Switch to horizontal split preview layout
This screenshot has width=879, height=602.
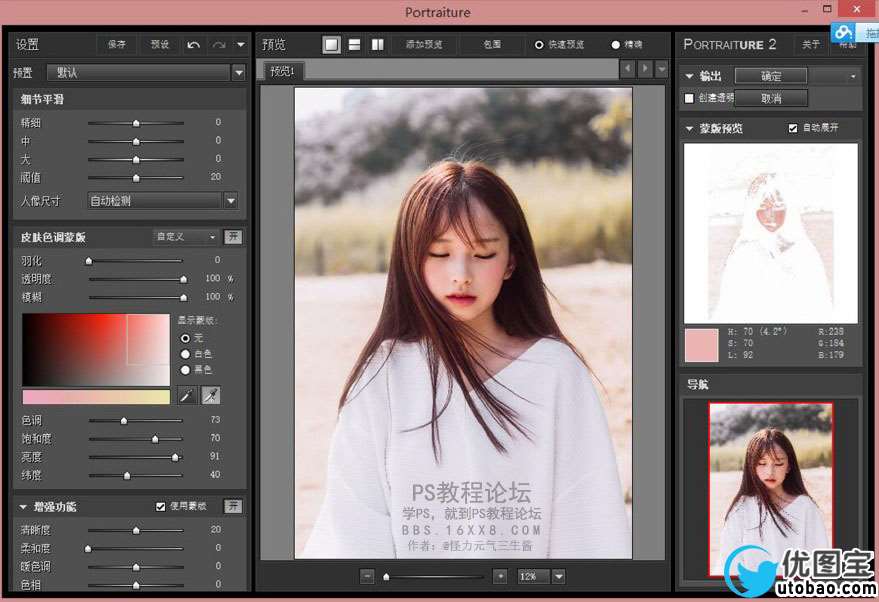click(354, 45)
